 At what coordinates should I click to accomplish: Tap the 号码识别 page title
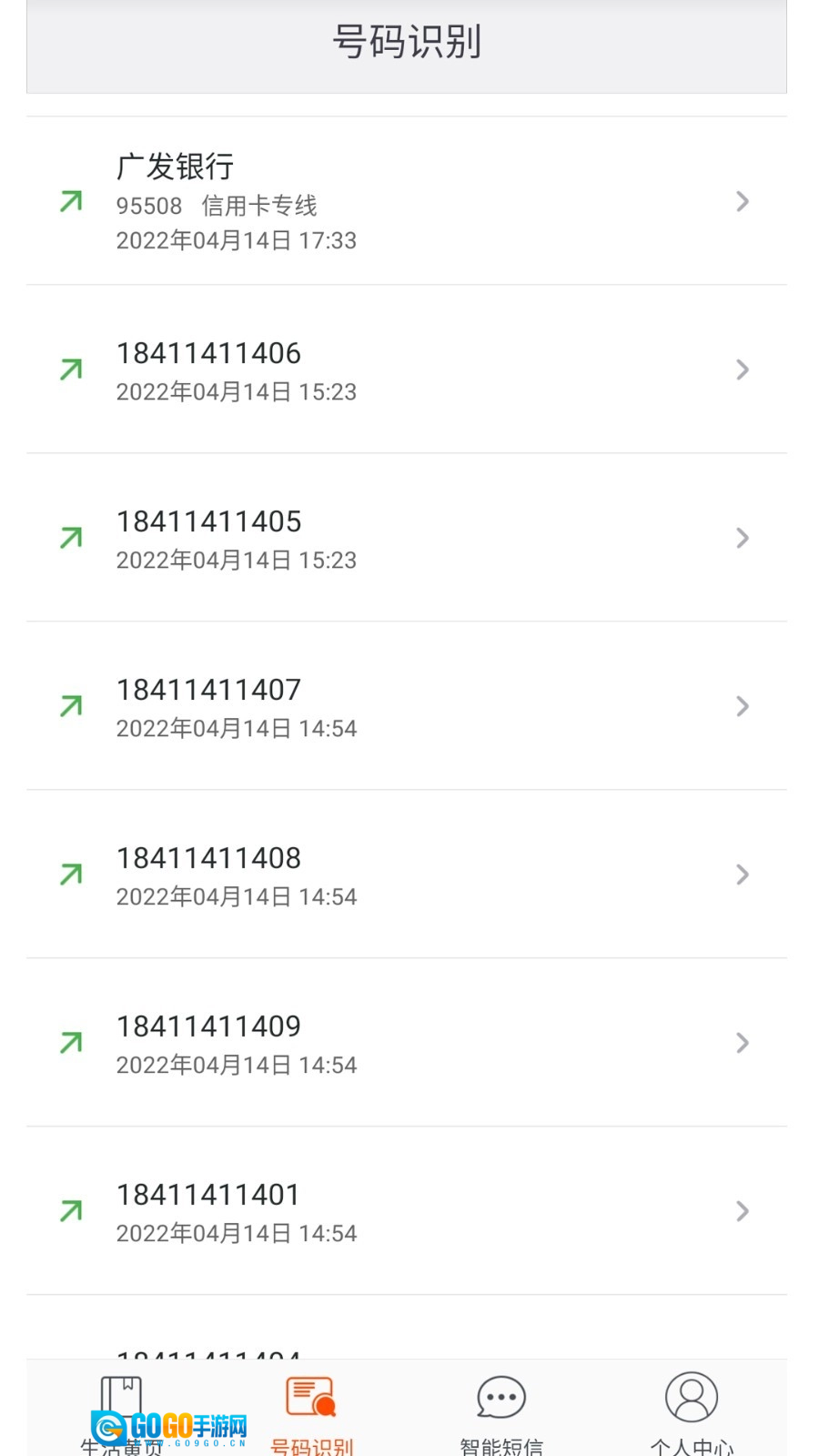[x=407, y=42]
